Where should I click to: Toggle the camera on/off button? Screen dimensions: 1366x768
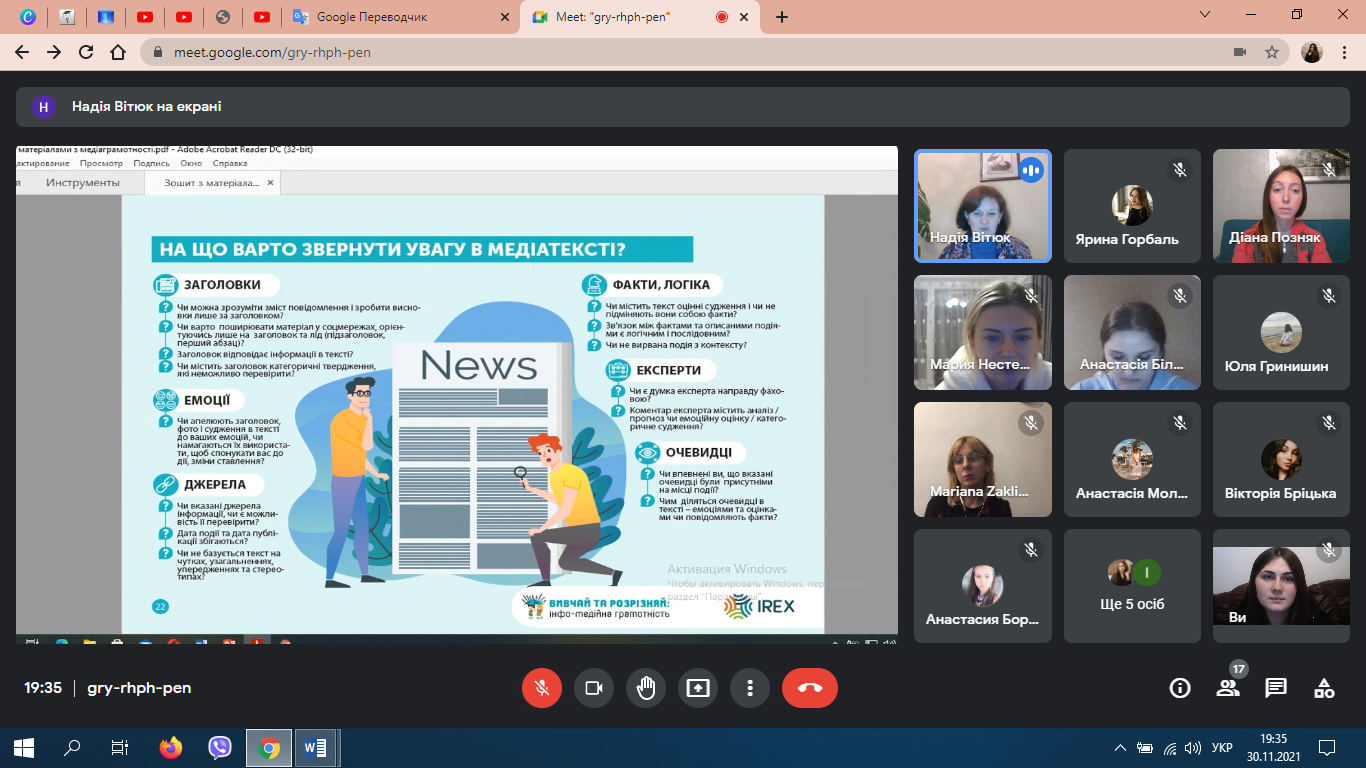pyautogui.click(x=594, y=688)
